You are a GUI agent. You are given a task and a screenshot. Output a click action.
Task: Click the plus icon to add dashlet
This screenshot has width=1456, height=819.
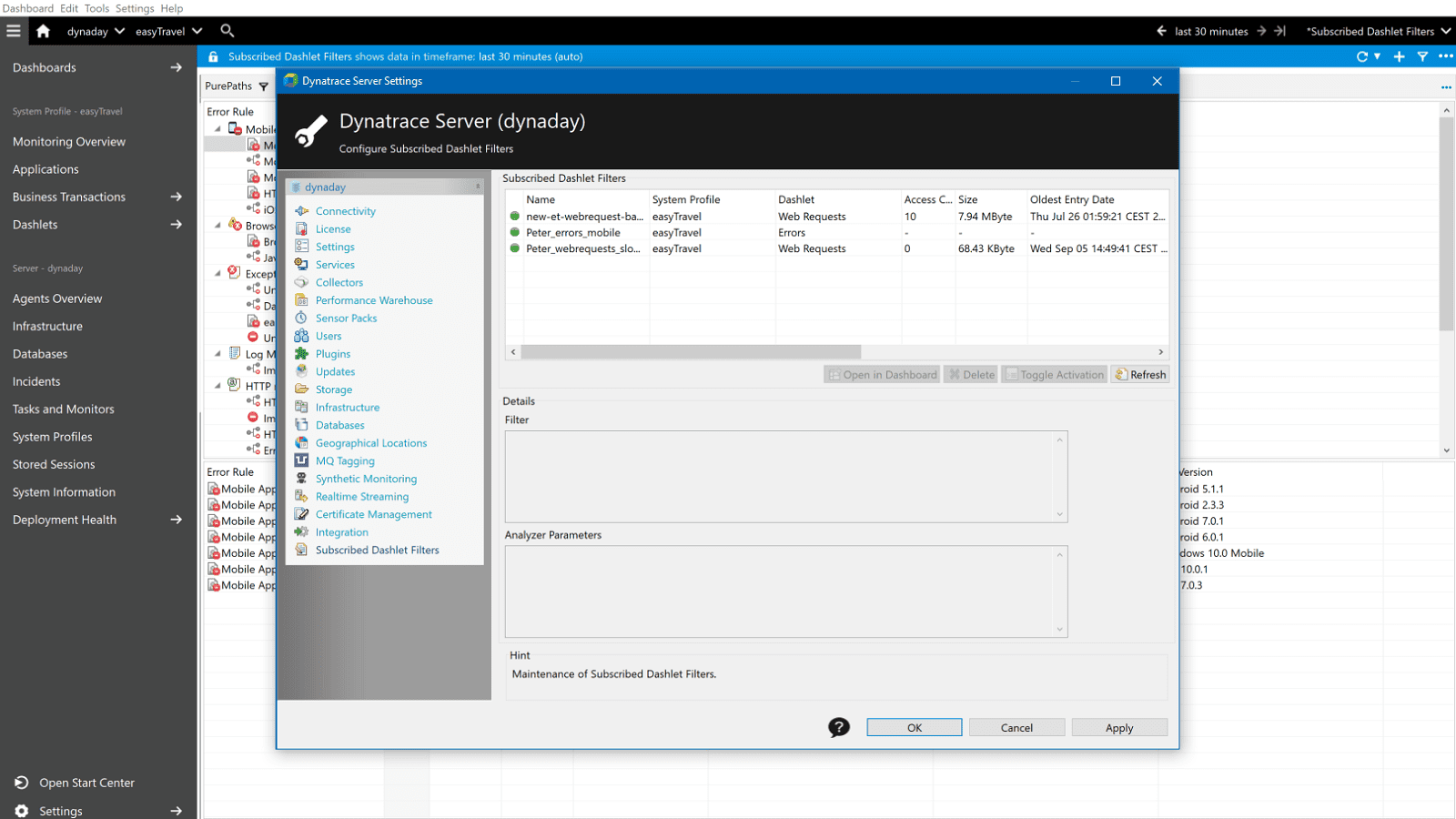[x=1400, y=56]
